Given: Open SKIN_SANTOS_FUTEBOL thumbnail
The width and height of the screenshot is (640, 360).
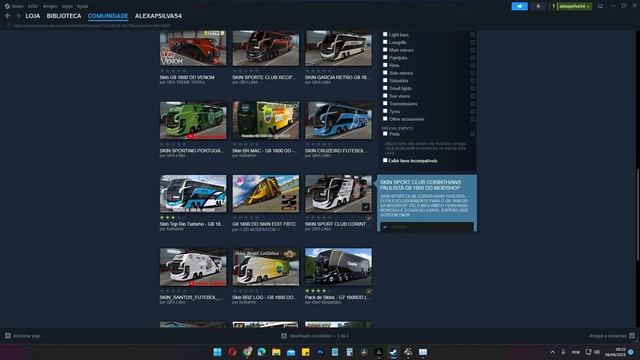Looking at the screenshot, I should tap(193, 267).
